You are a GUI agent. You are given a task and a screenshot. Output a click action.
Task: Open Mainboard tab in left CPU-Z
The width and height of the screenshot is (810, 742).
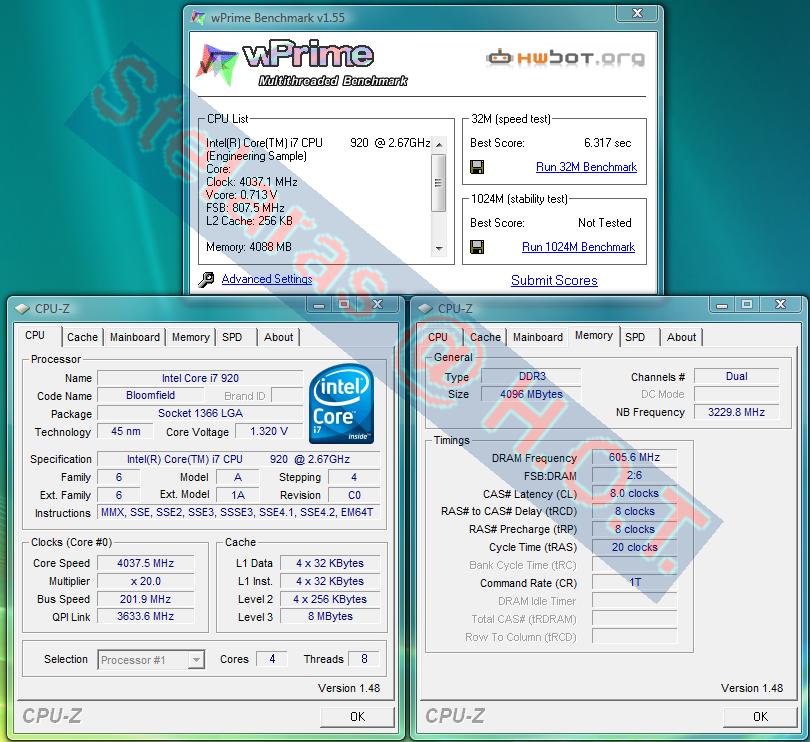[135, 337]
